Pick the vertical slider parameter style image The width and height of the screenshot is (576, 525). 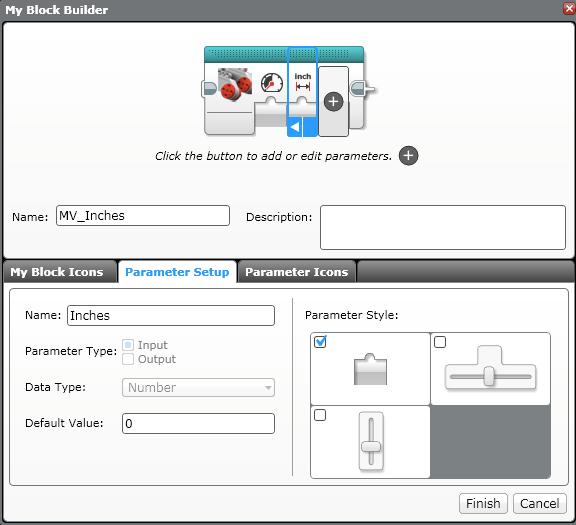(x=371, y=441)
